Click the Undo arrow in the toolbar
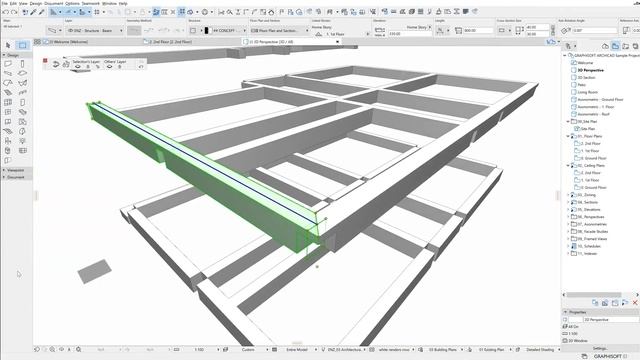This screenshot has width=640, height=360. [x=6, y=12]
